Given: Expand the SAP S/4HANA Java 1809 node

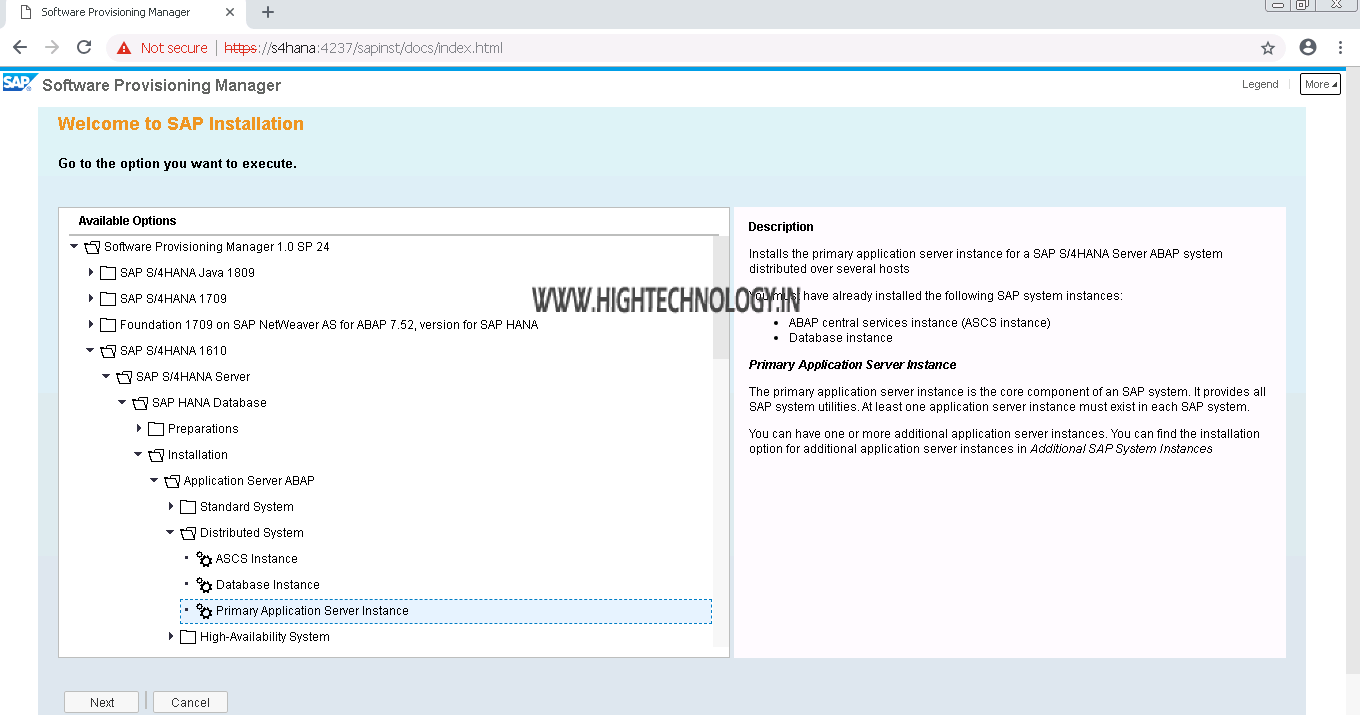Looking at the screenshot, I should point(91,273).
